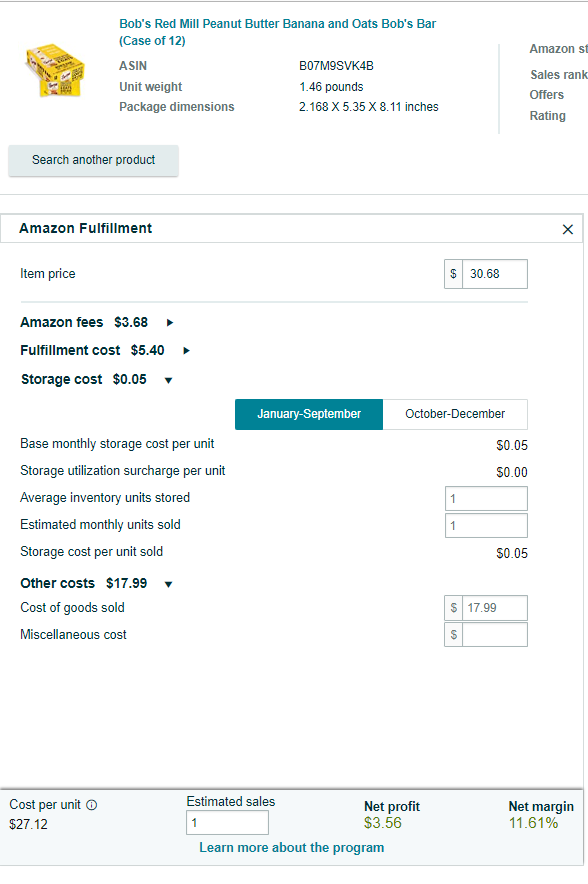Close the Amazon Fulfillment panel
The height and width of the screenshot is (884, 588).
coord(568,229)
